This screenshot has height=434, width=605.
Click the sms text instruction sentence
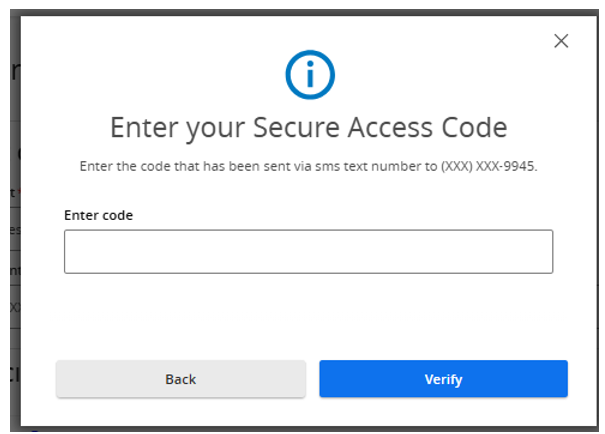(308, 166)
